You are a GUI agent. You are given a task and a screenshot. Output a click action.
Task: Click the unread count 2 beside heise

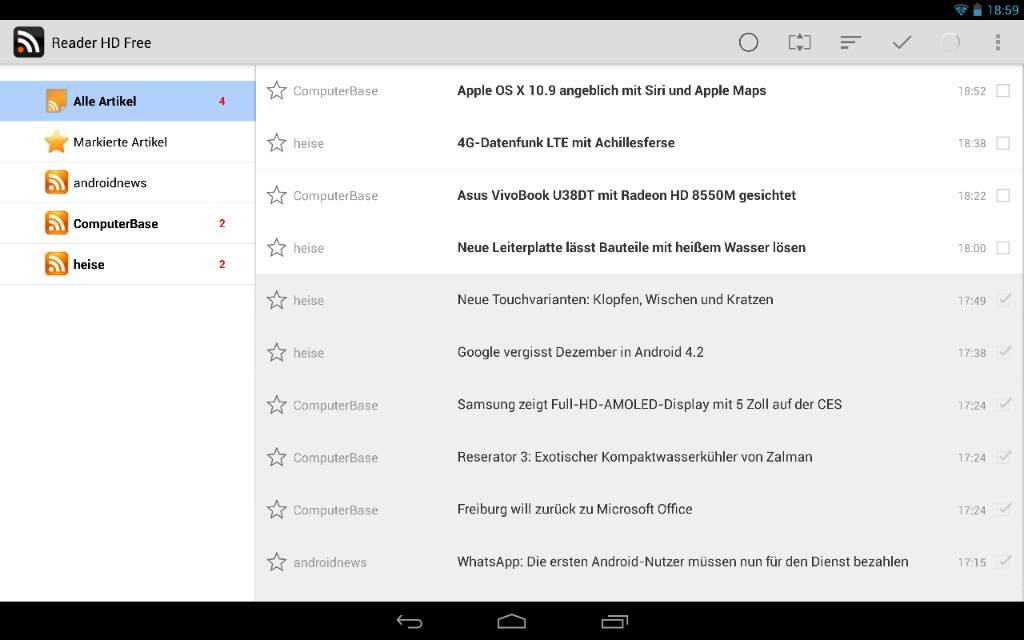pyautogui.click(x=222, y=264)
